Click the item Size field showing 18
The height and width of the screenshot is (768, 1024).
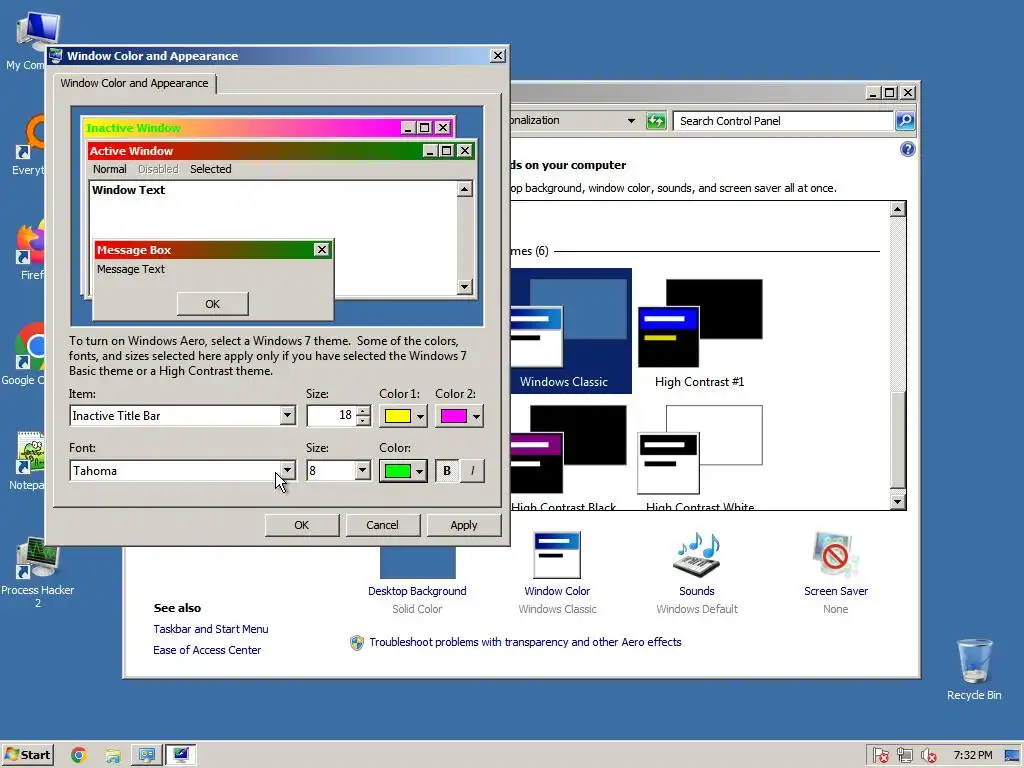[x=332, y=415]
